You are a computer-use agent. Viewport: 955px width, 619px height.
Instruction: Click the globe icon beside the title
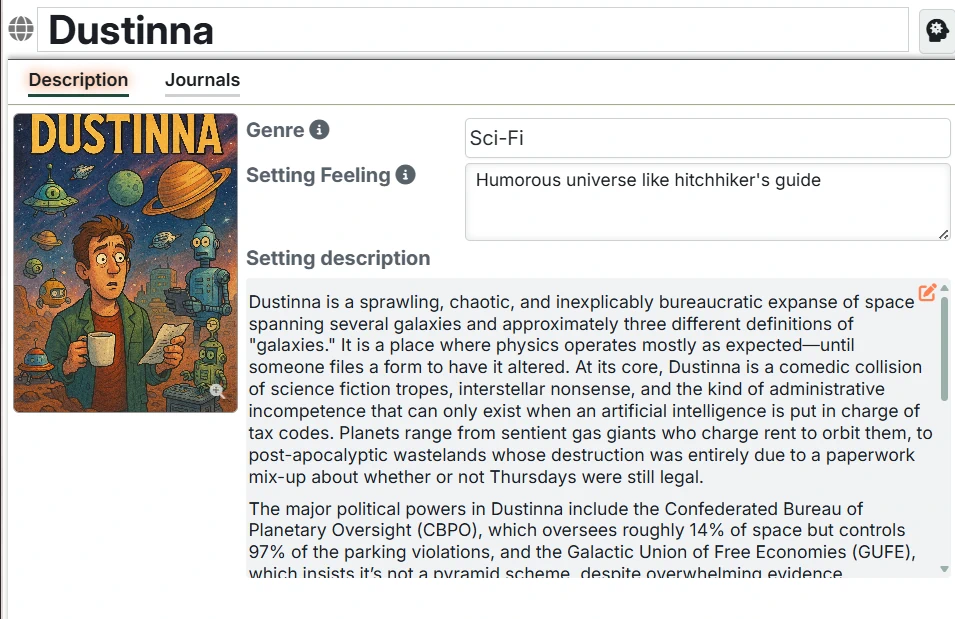point(21,30)
